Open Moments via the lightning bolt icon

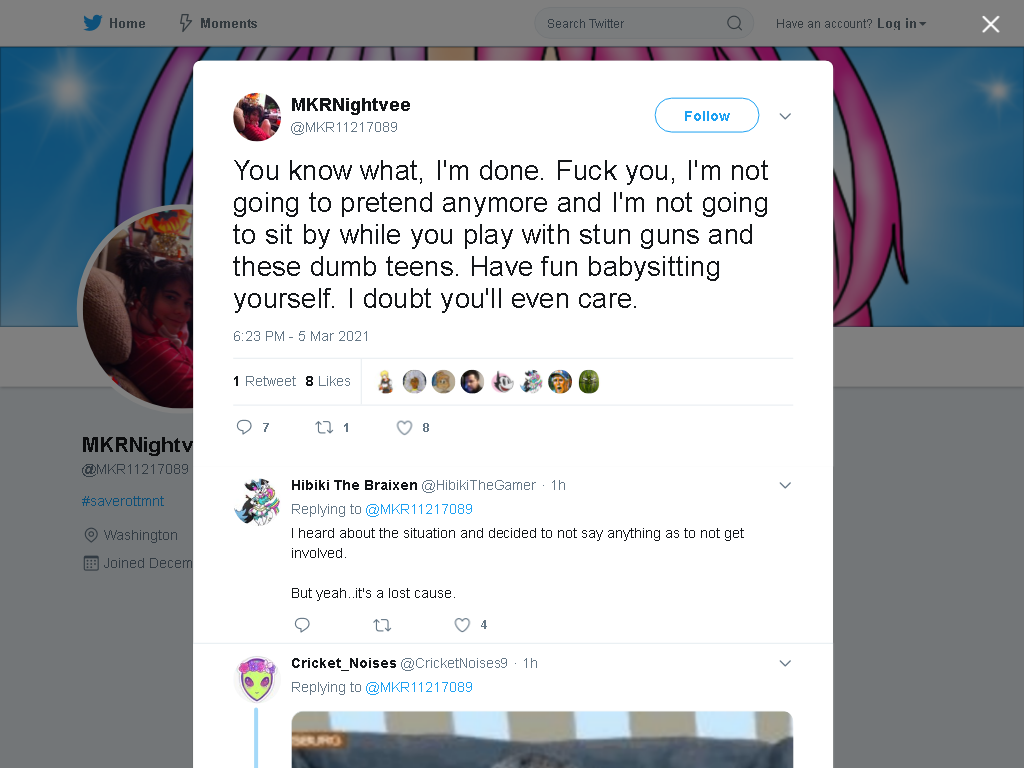point(185,24)
